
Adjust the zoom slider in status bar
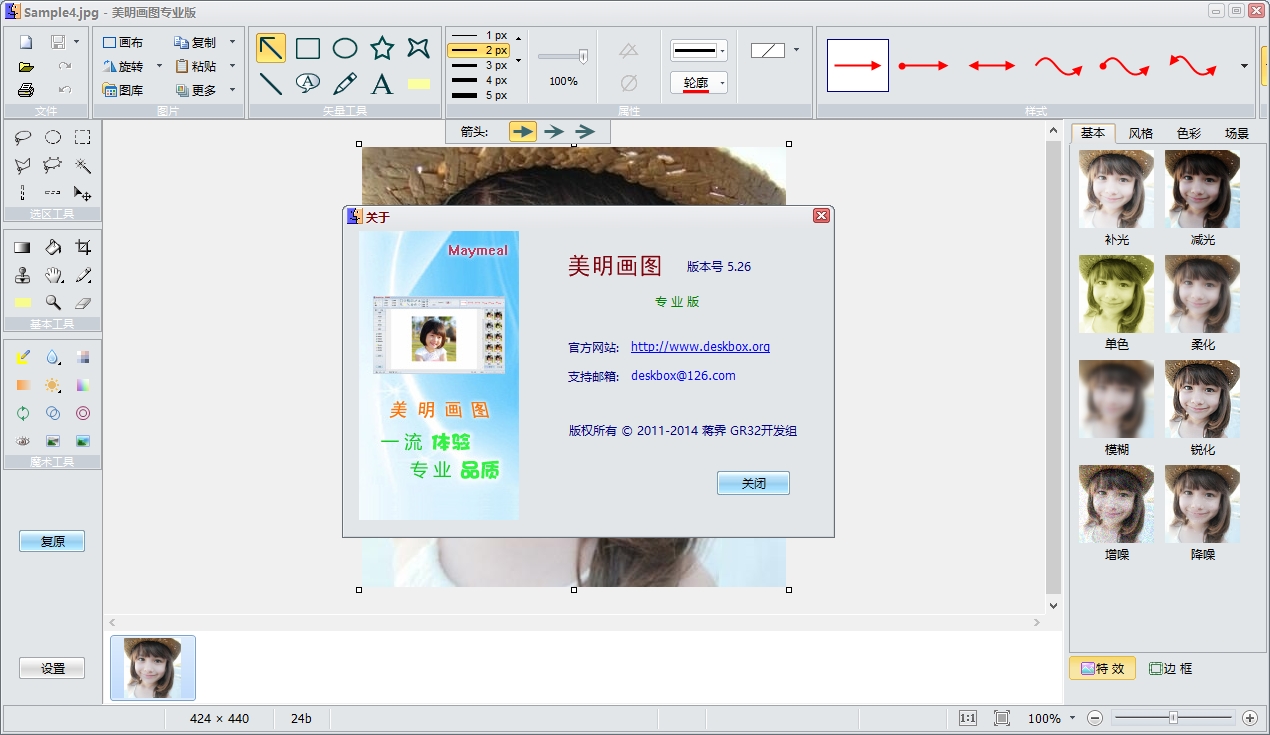coord(1173,718)
